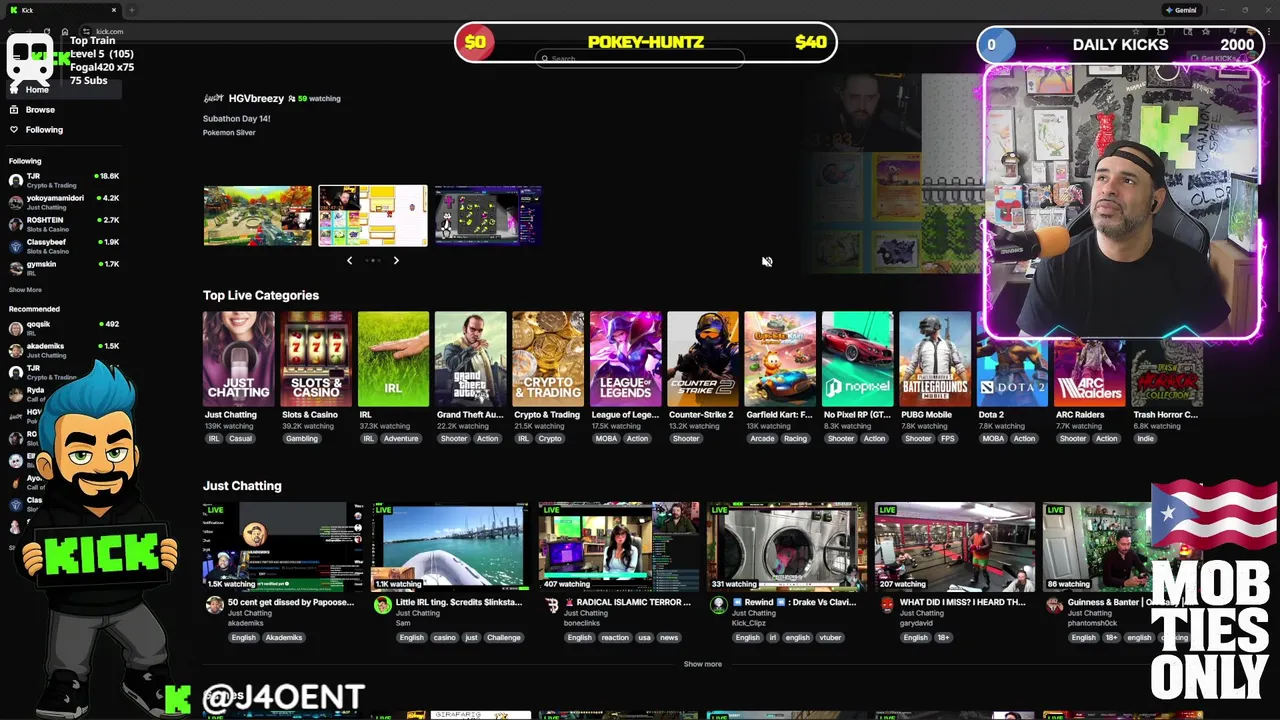
Task: Open the Crypto & Trading category card
Action: pos(548,359)
